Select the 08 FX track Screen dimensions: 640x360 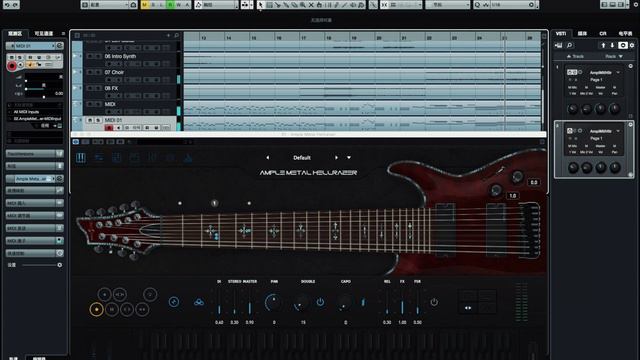coord(111,88)
